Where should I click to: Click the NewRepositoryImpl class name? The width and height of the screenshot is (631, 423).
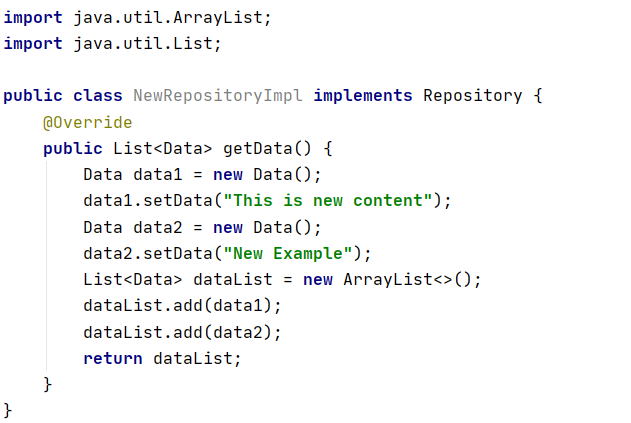218,96
